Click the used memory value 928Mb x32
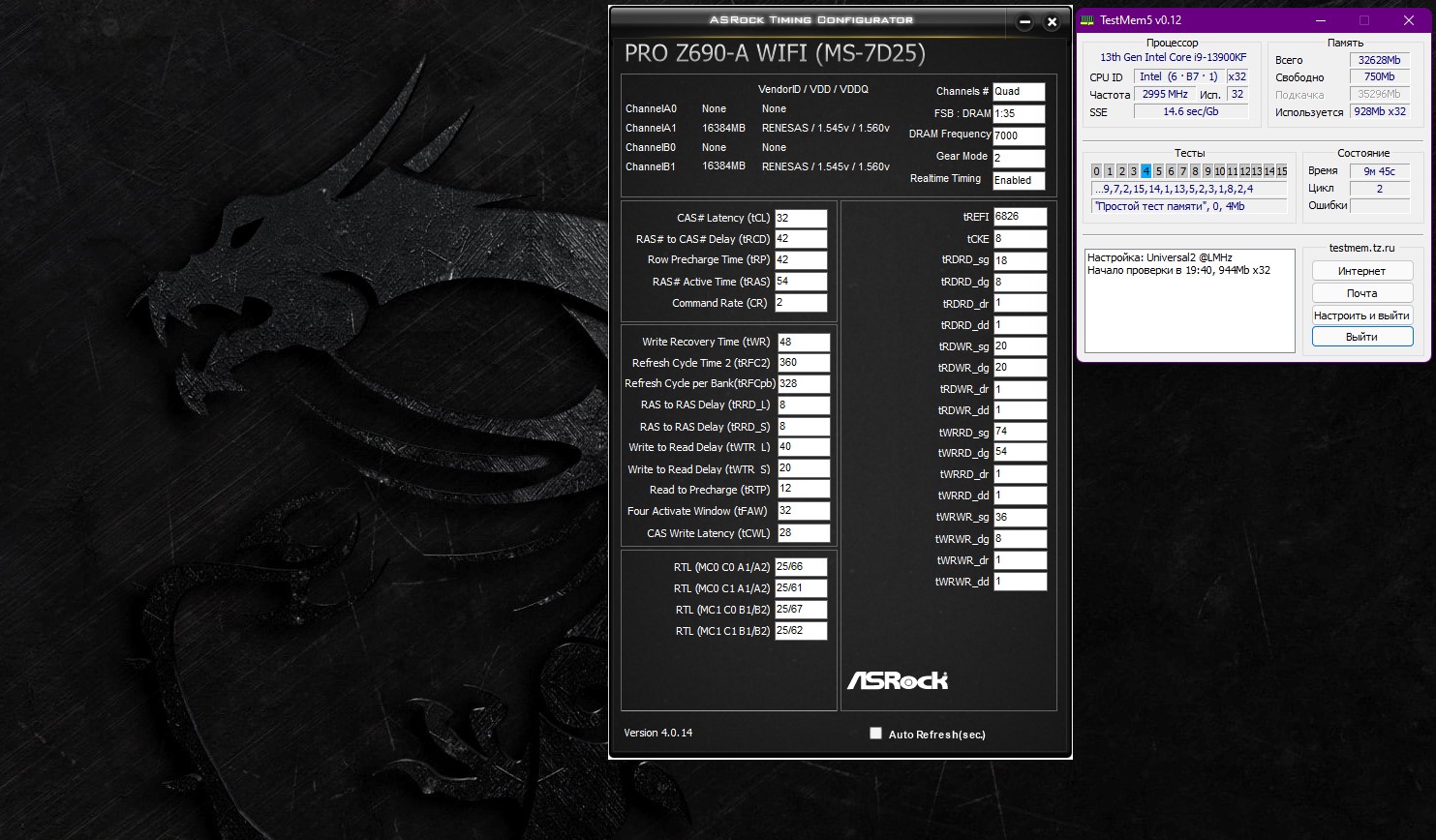The width and height of the screenshot is (1436, 840). 1379,112
